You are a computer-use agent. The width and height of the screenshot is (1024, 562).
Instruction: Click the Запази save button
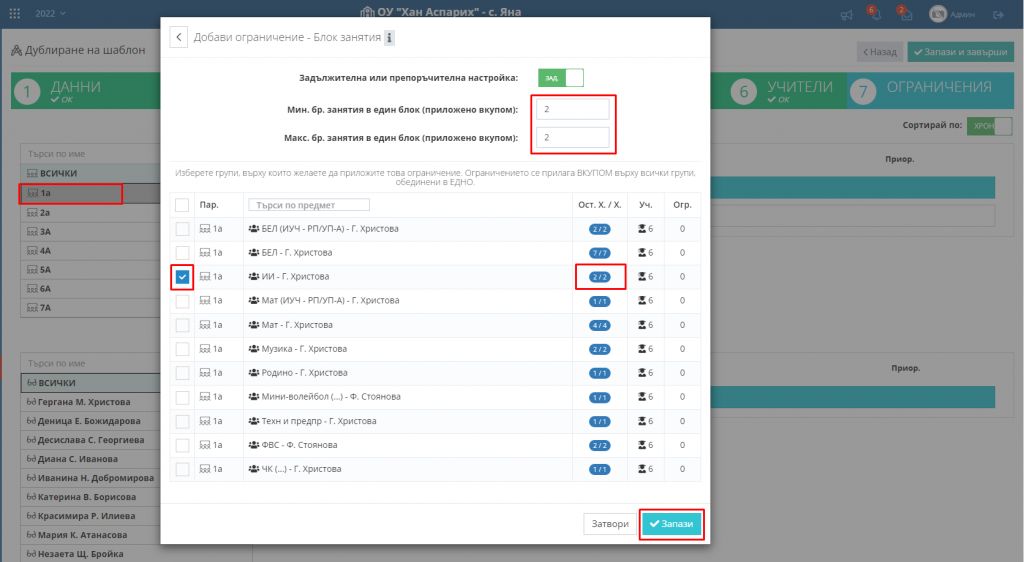[x=672, y=524]
